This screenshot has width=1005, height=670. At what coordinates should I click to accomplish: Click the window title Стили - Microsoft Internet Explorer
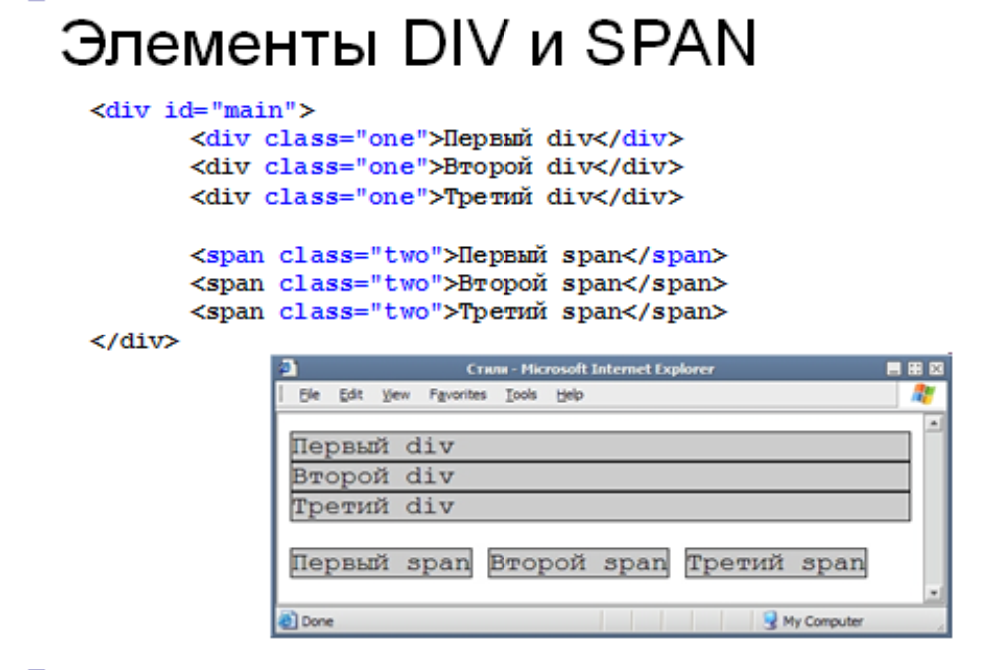pos(590,369)
